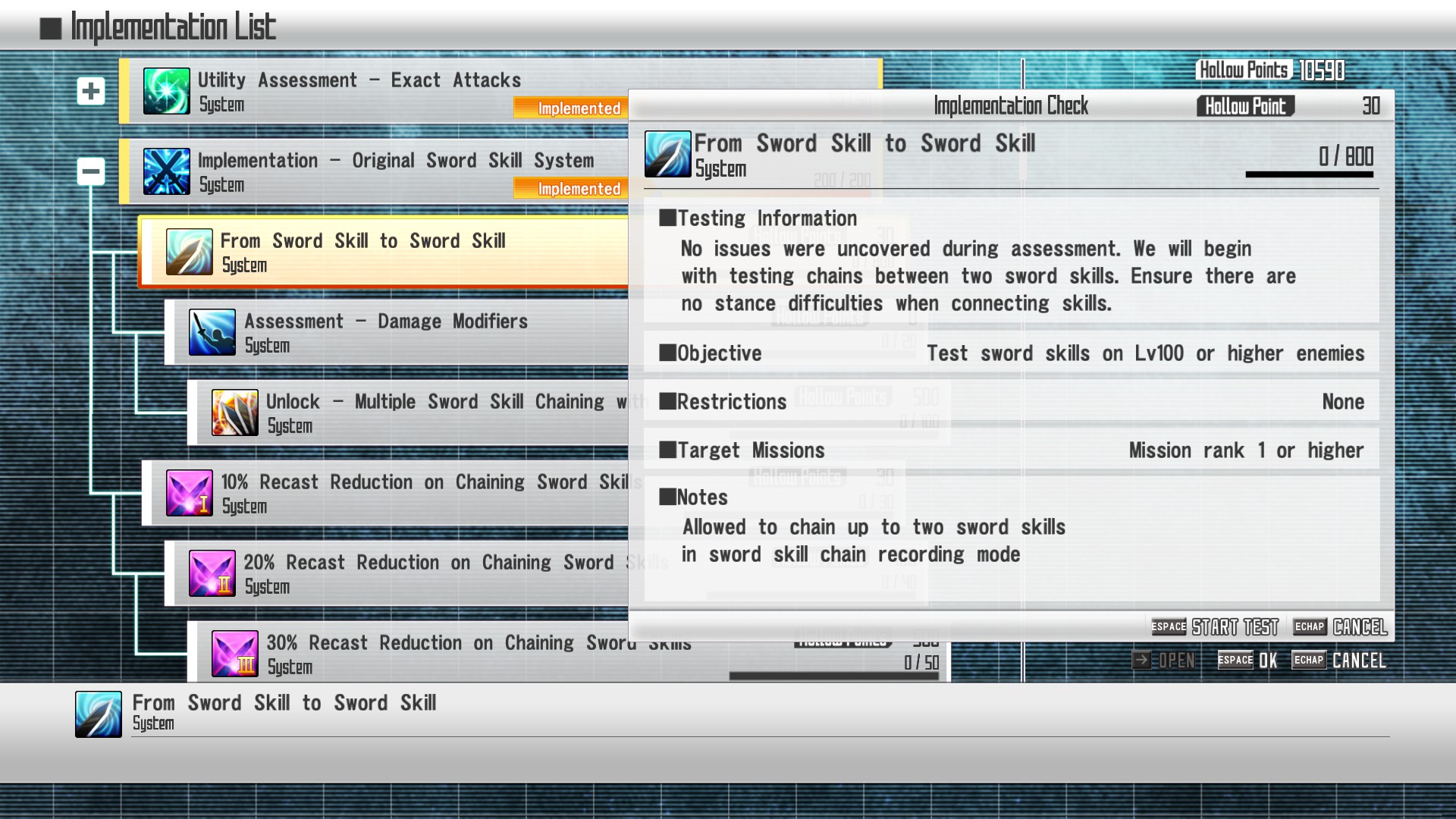Click the 30% Recast Reduction icon
The width and height of the screenshot is (1456, 819).
coord(234,654)
